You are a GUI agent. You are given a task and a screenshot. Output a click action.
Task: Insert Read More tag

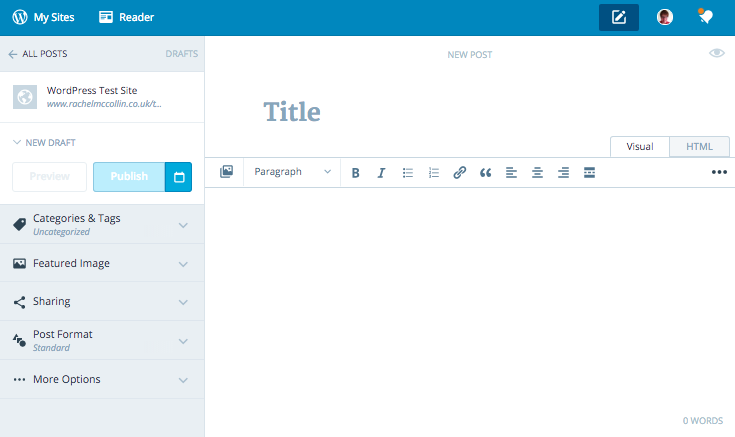click(x=589, y=173)
